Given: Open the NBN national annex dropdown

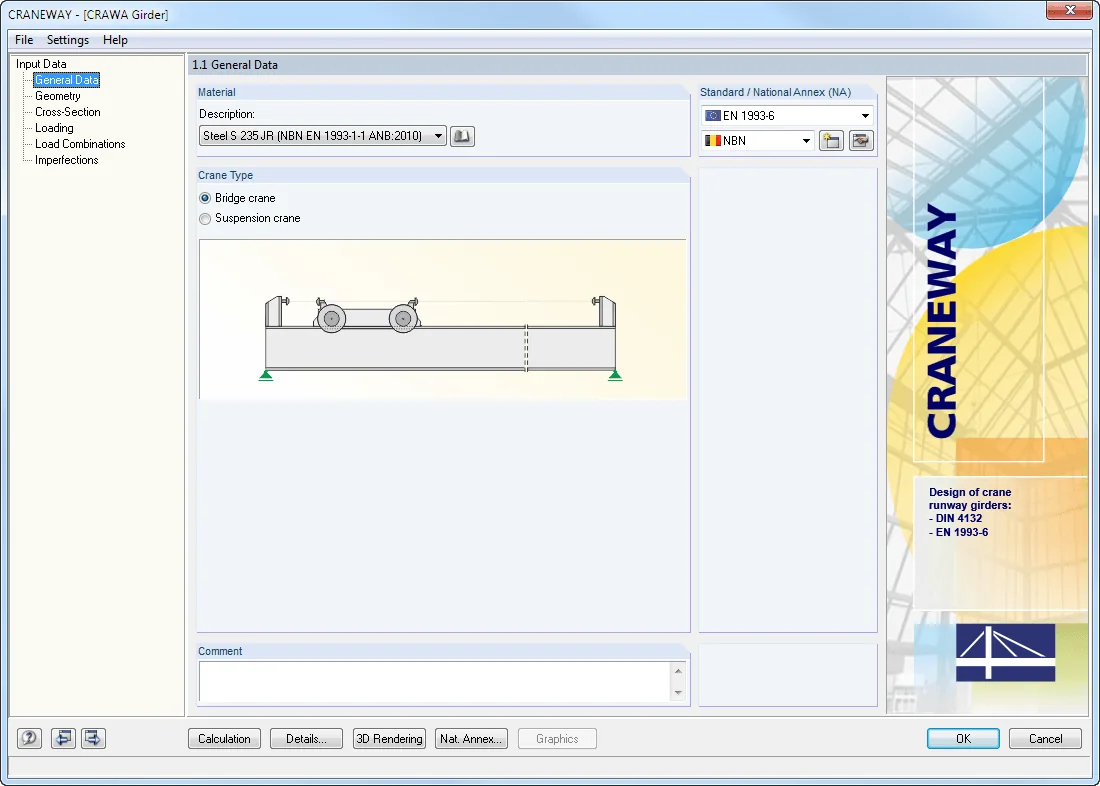Looking at the screenshot, I should tap(758, 141).
